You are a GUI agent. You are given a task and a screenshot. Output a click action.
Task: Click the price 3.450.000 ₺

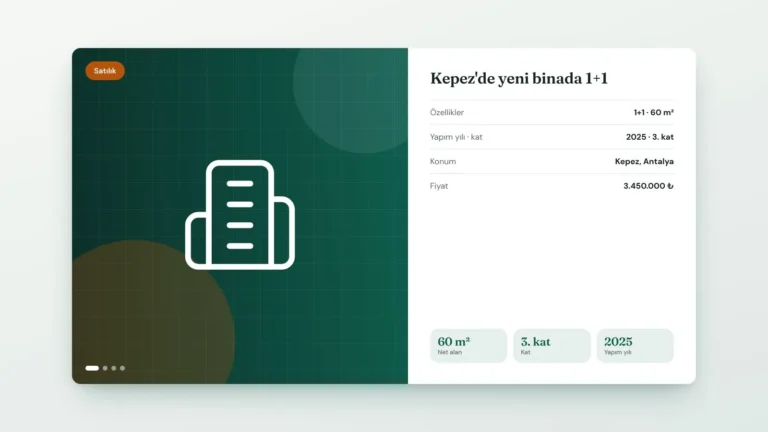point(648,186)
